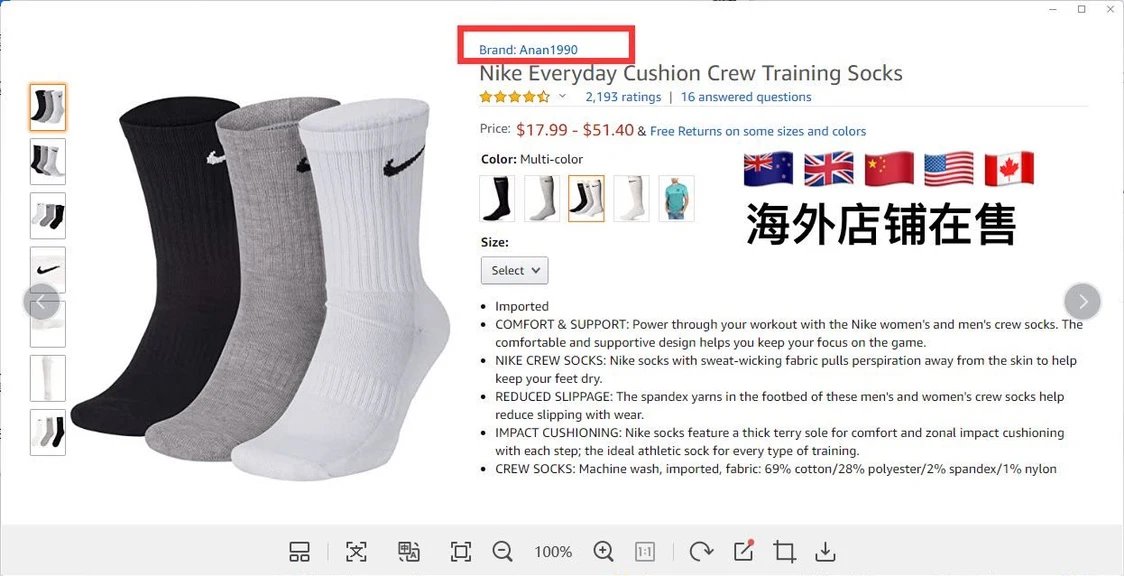Rotate the image clockwise
This screenshot has width=1124, height=576.
click(x=700, y=552)
